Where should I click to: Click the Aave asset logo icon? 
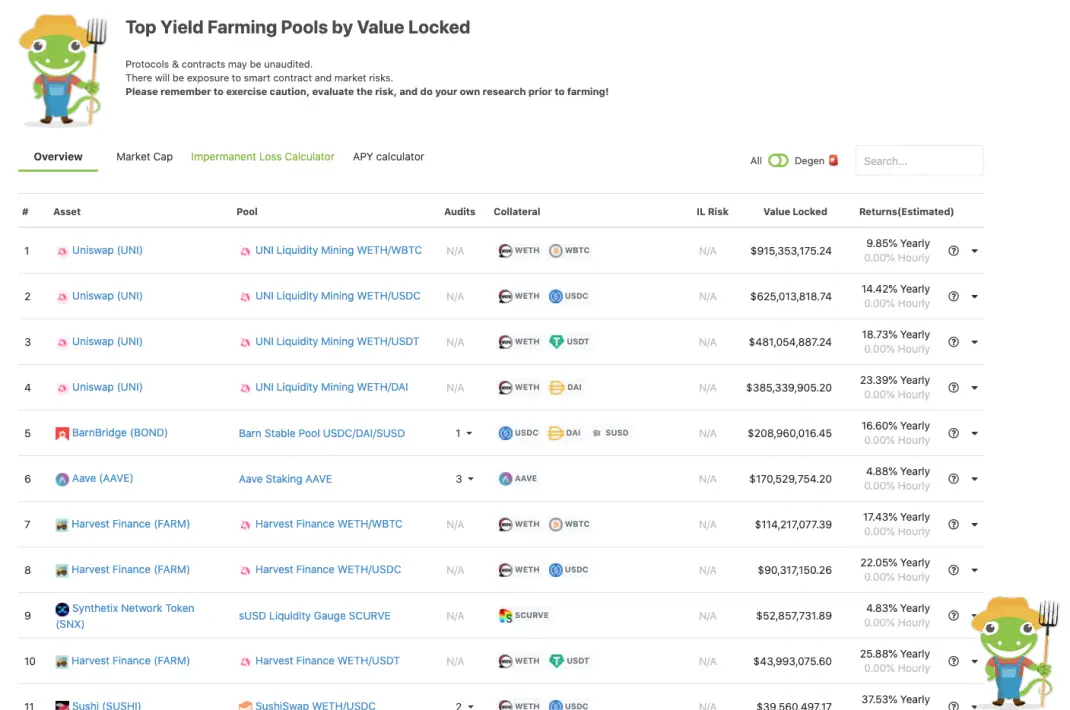click(x=61, y=479)
